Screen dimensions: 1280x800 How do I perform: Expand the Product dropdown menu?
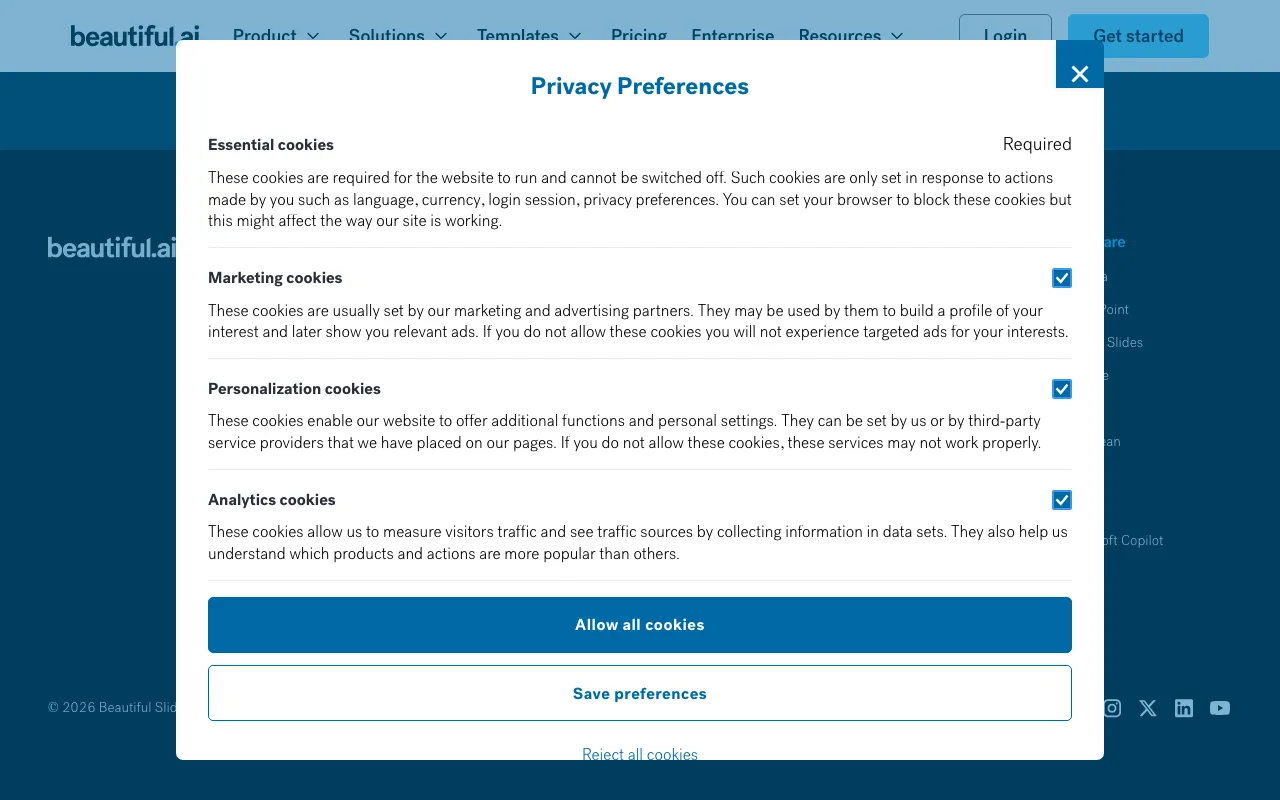(x=277, y=36)
